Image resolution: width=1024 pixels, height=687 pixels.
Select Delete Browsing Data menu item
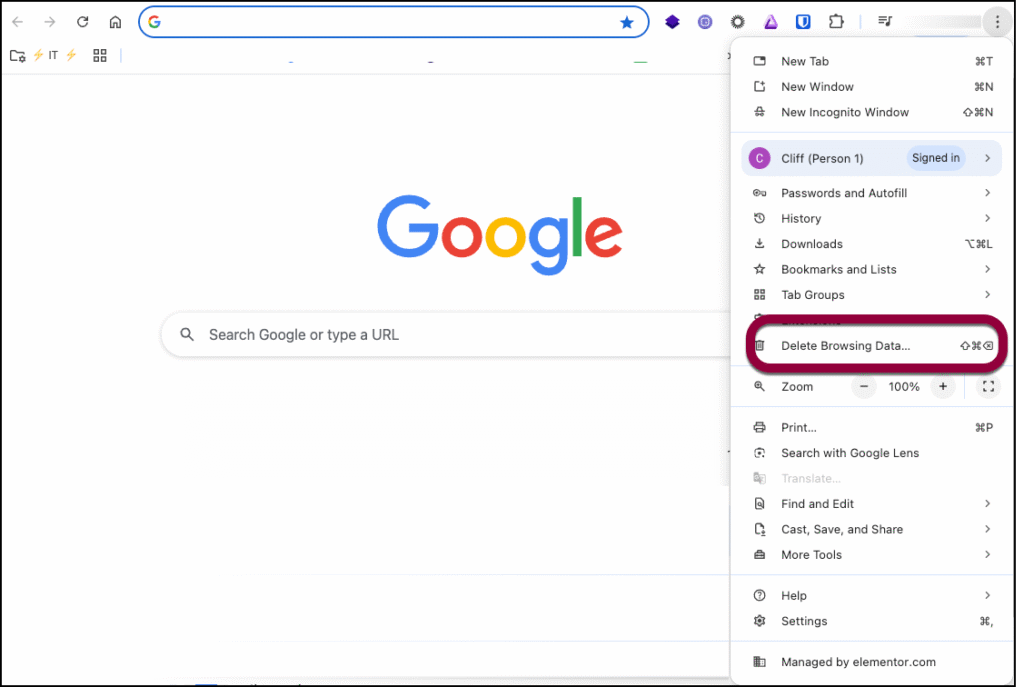tap(846, 346)
